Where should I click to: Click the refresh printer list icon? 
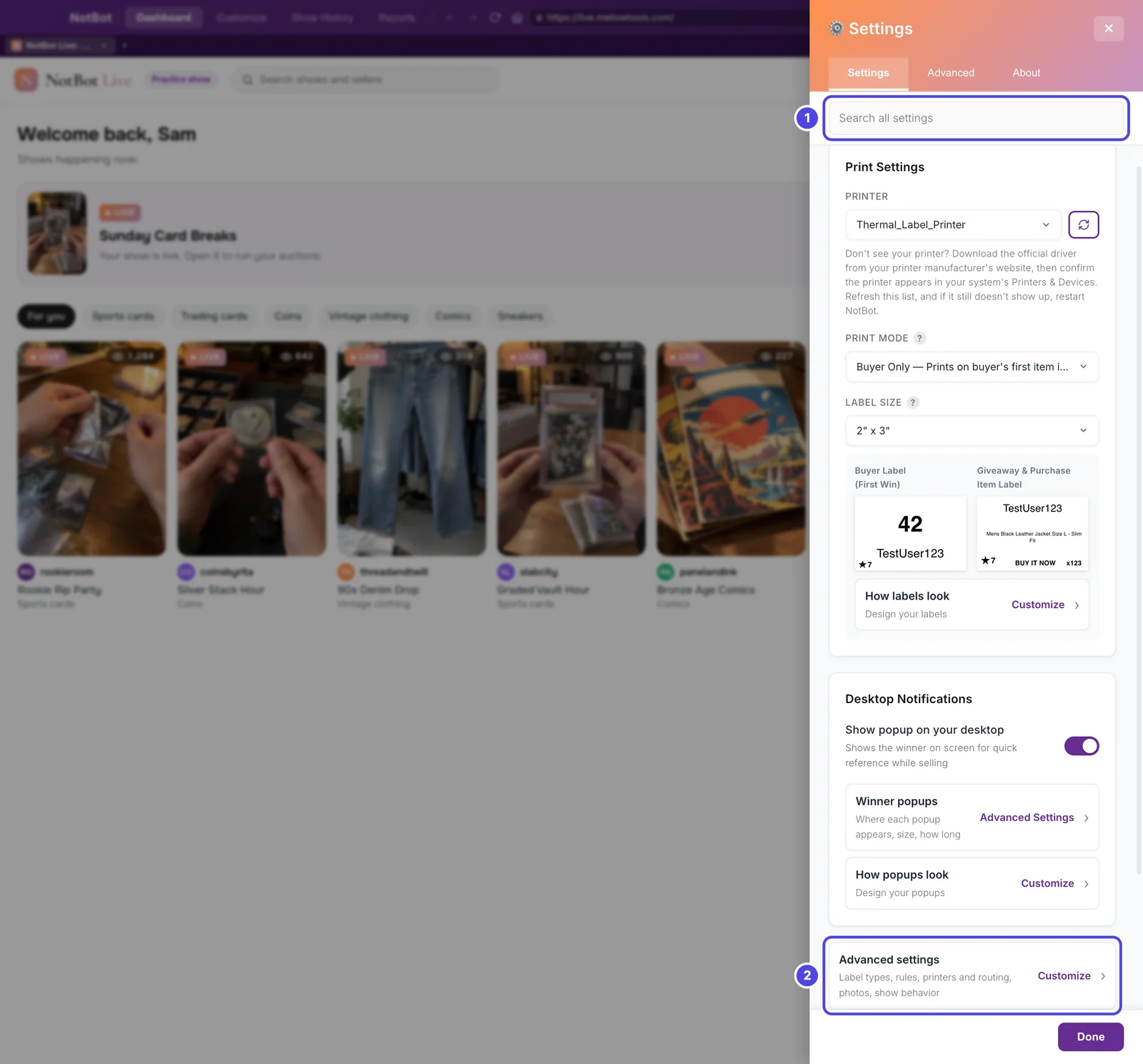[1083, 224]
